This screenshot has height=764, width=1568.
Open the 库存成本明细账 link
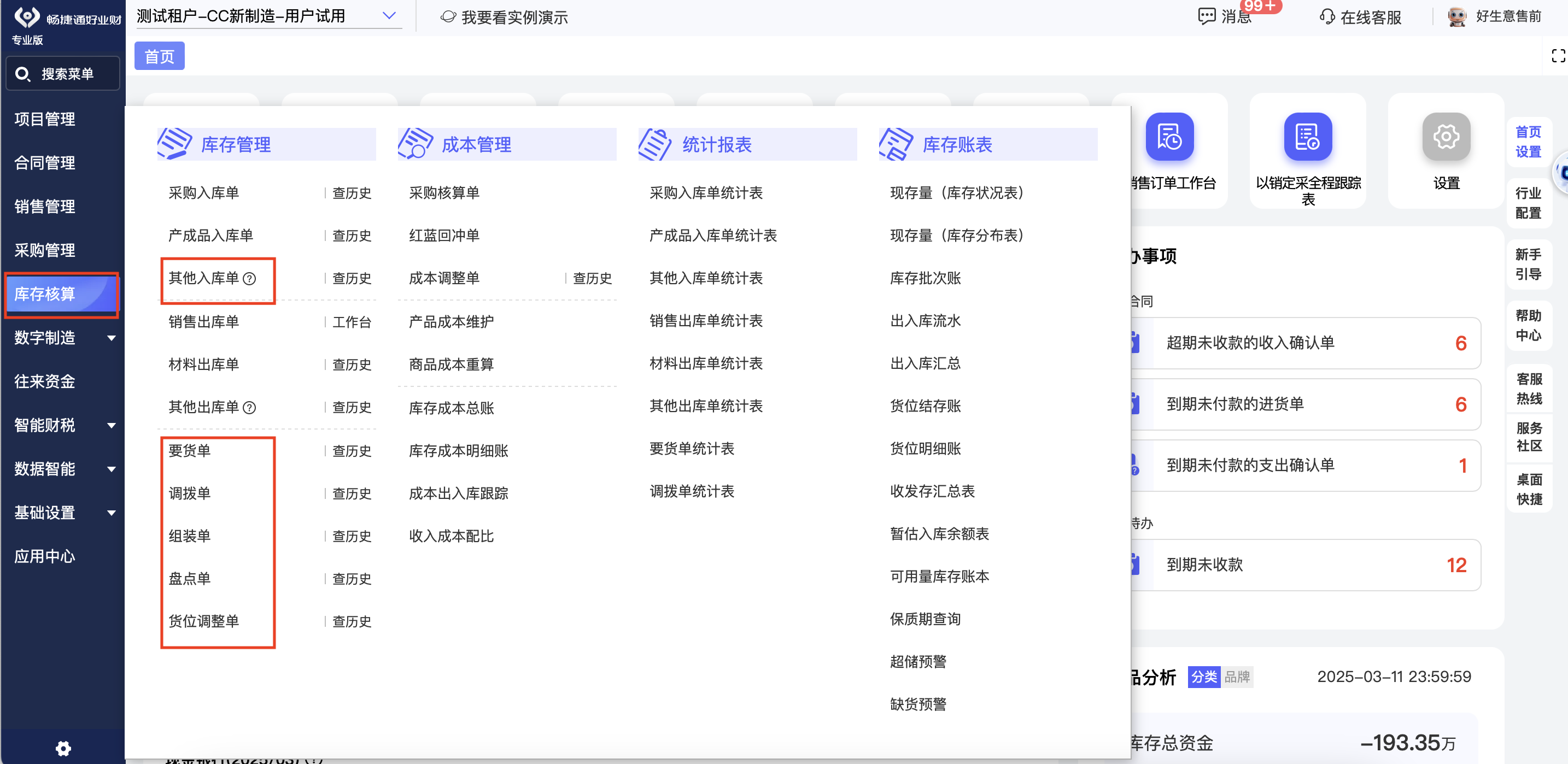point(458,451)
